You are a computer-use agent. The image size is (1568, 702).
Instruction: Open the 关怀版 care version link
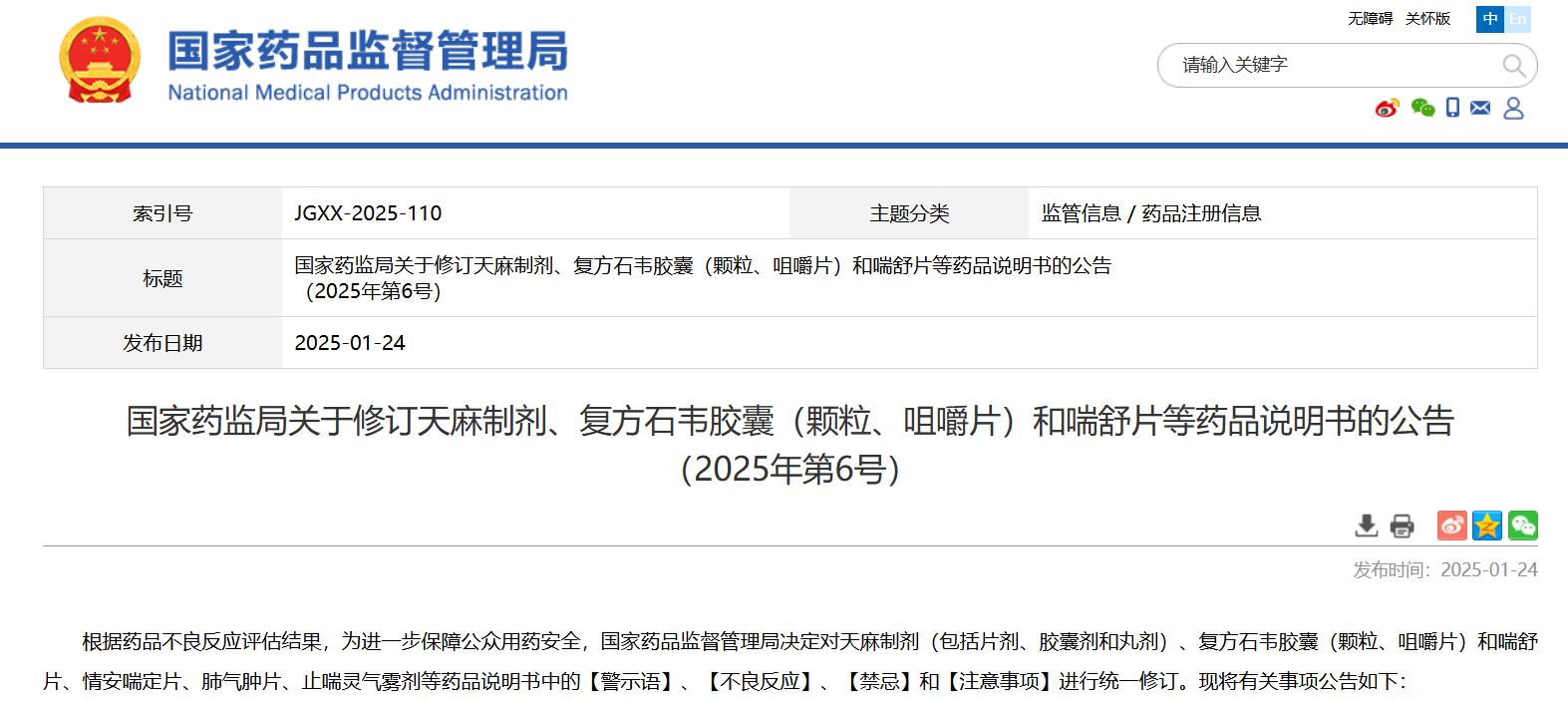pos(1427,19)
